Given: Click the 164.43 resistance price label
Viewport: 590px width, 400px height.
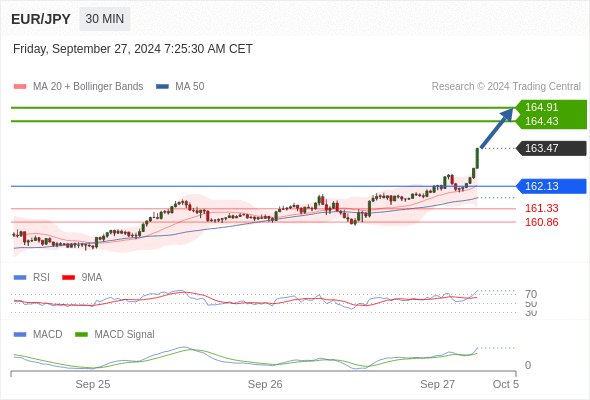Looking at the screenshot, I should tap(541, 121).
